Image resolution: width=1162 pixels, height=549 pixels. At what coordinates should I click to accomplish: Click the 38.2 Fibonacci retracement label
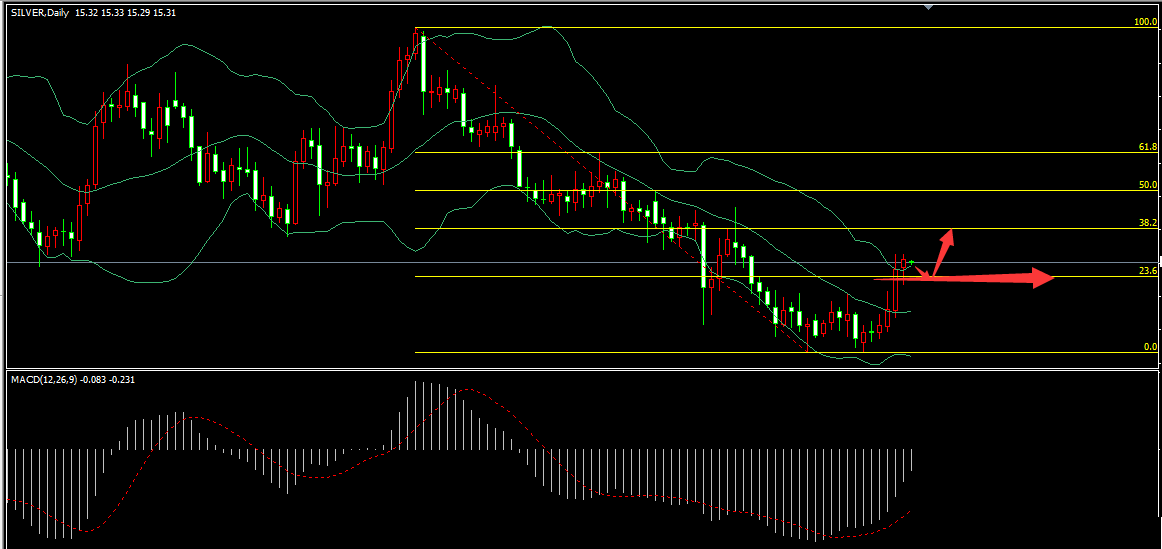point(1147,223)
